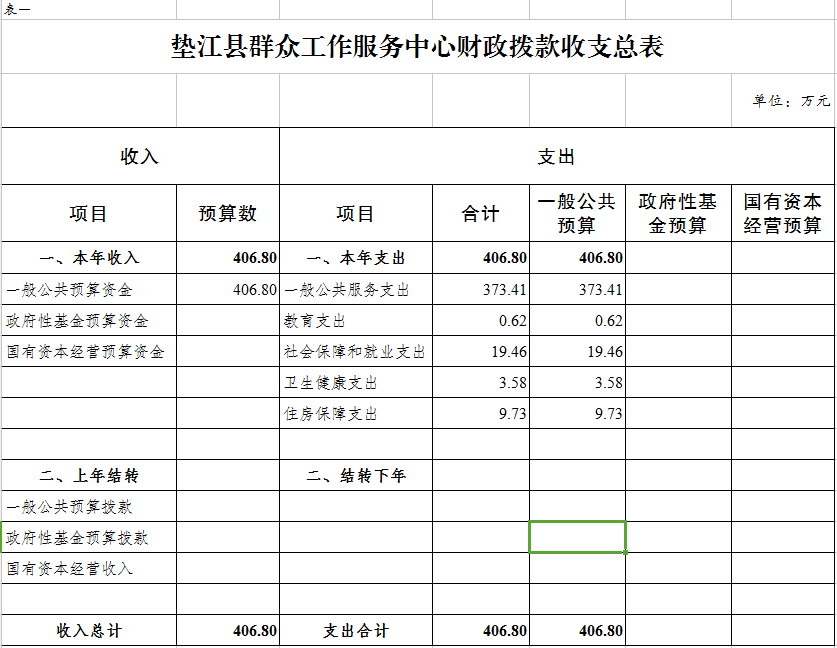
Task: Click 9.73 in the 合计 column
Action: pos(481,414)
